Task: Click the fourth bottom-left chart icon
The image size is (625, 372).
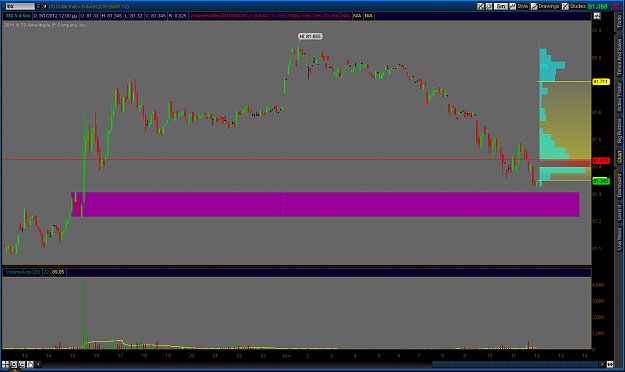Action: click(30, 364)
